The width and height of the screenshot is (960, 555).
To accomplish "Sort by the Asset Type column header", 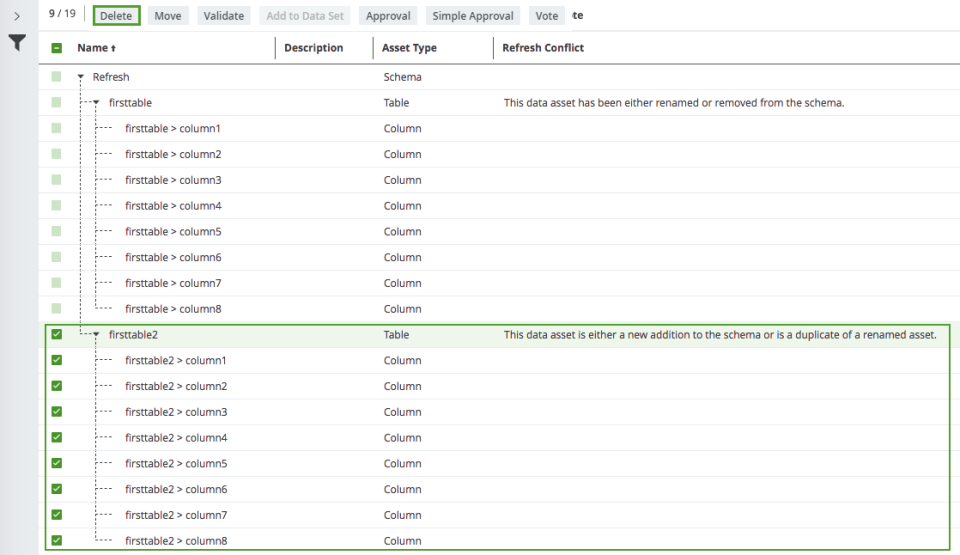I will pos(409,48).
